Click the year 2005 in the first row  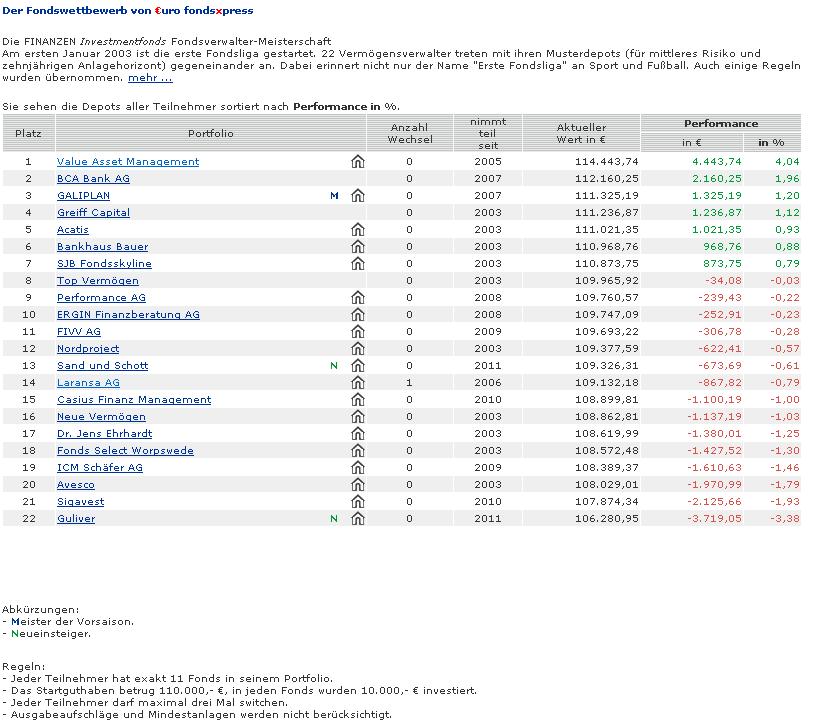pos(488,161)
